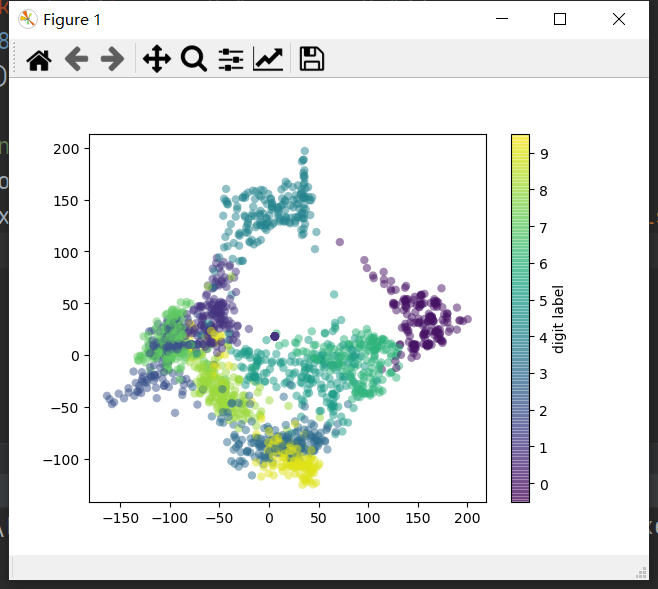Click the teal middle of the colorbar
This screenshot has width=658, height=589.
520,318
